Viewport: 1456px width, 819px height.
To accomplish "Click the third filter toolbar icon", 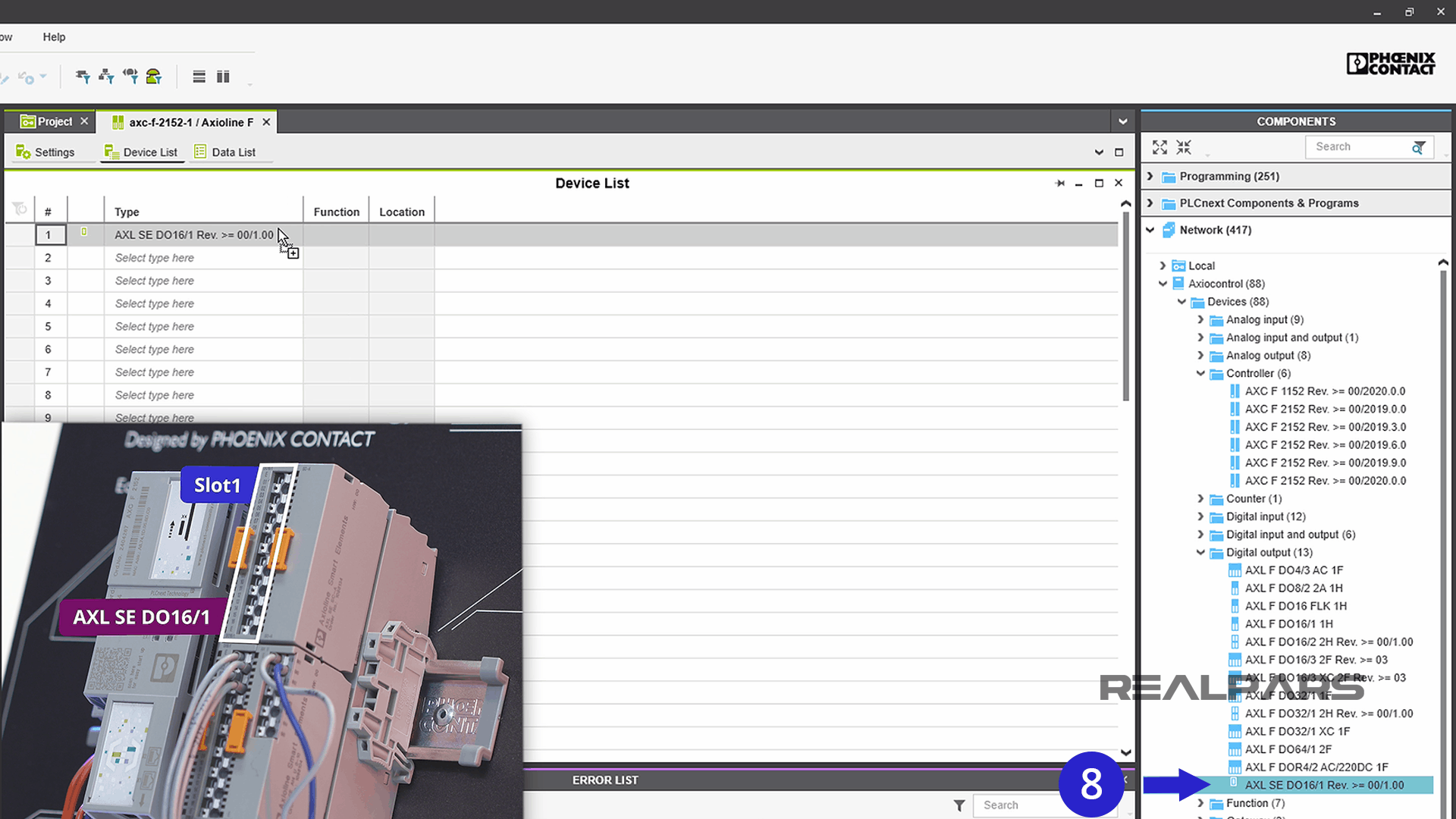I will click(130, 76).
